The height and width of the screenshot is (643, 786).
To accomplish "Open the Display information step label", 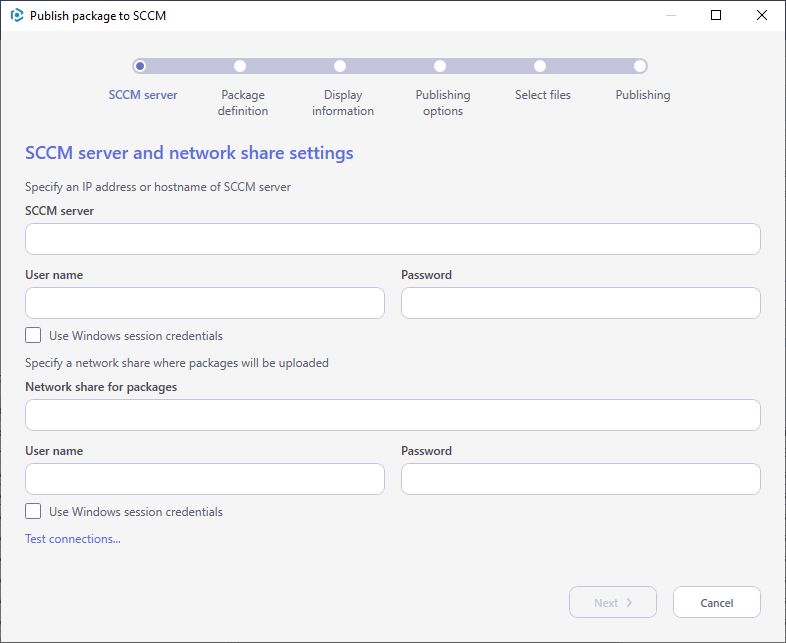I will (x=343, y=103).
